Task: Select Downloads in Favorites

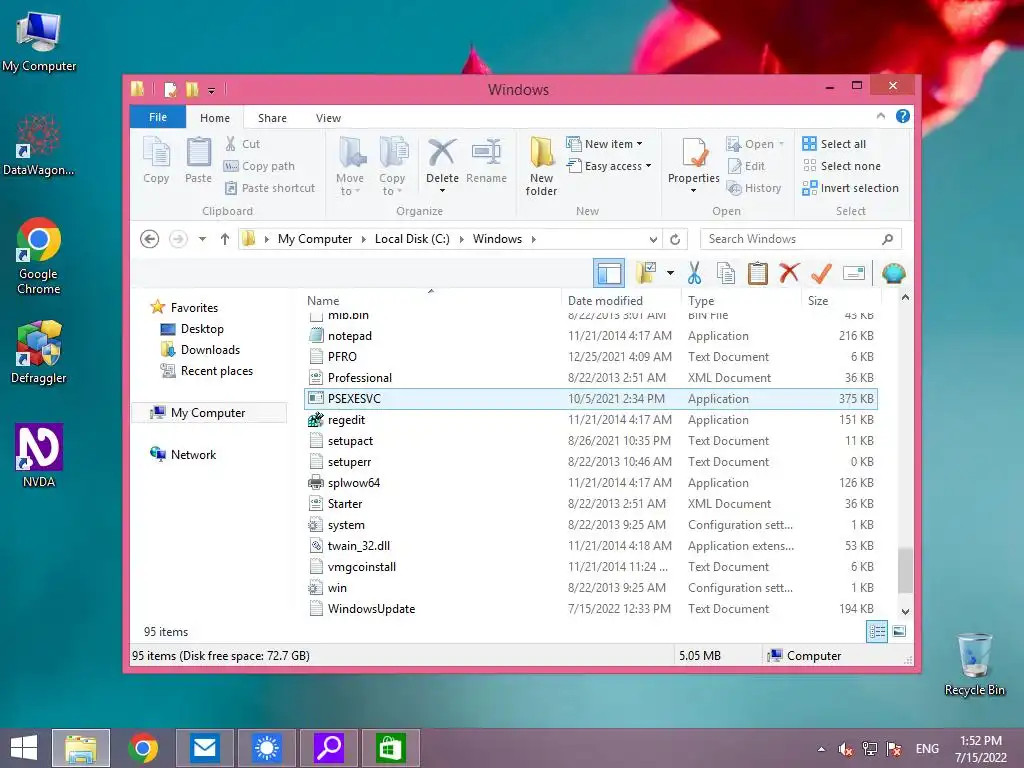Action: point(210,350)
